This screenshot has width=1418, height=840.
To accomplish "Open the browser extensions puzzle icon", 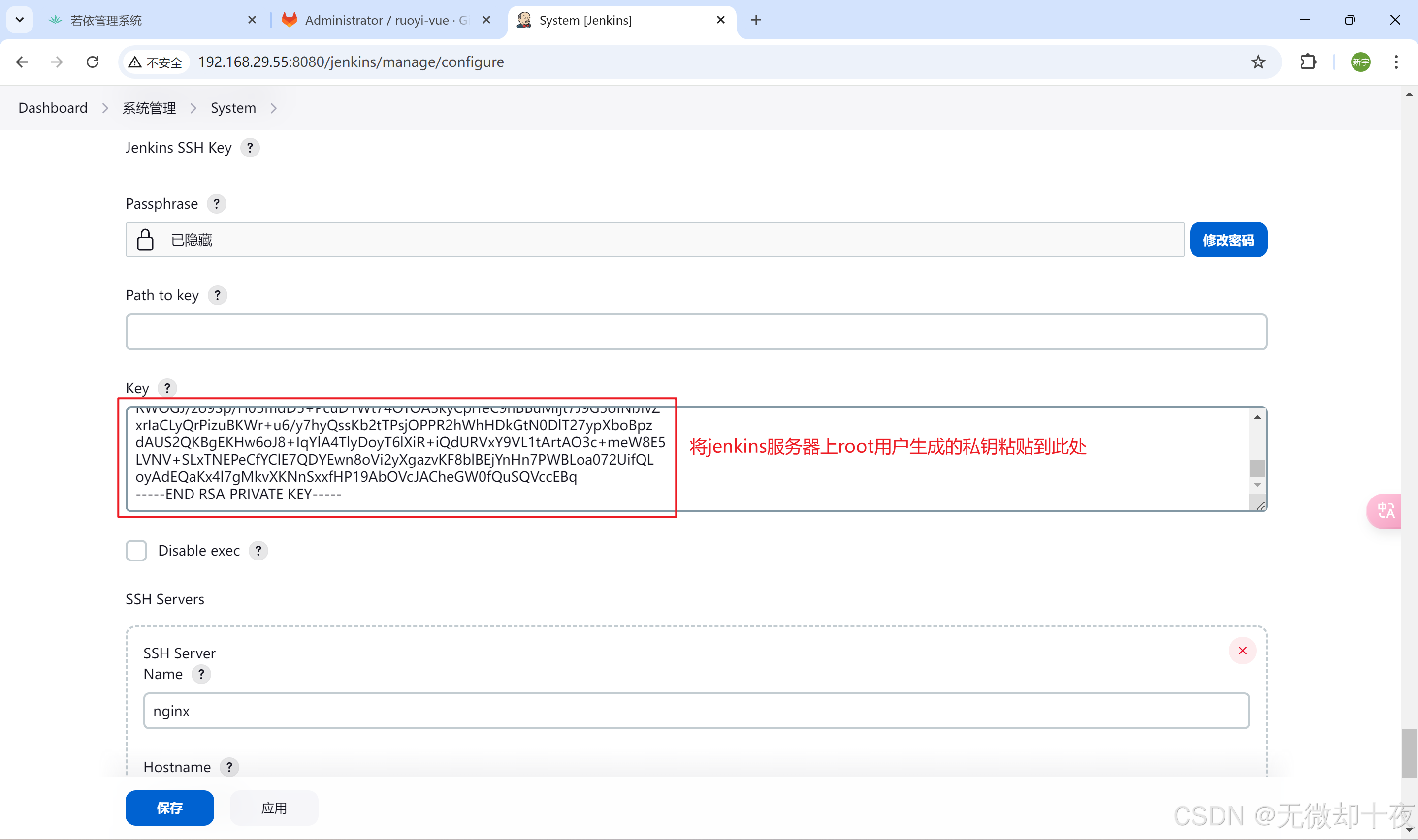I will (1308, 62).
